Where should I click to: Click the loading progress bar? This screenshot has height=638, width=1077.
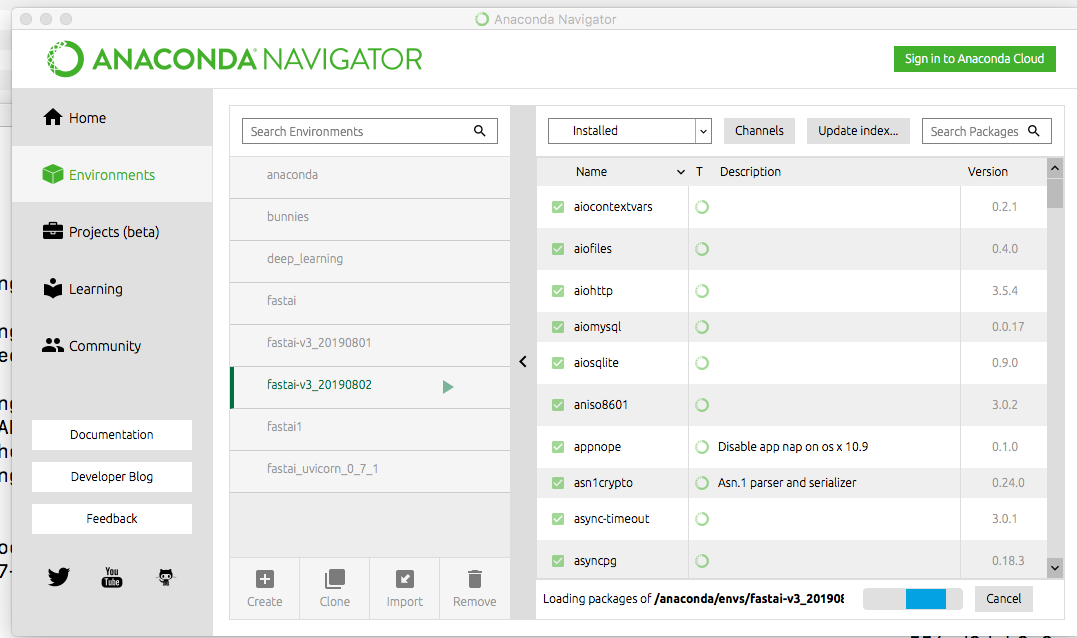(x=912, y=599)
